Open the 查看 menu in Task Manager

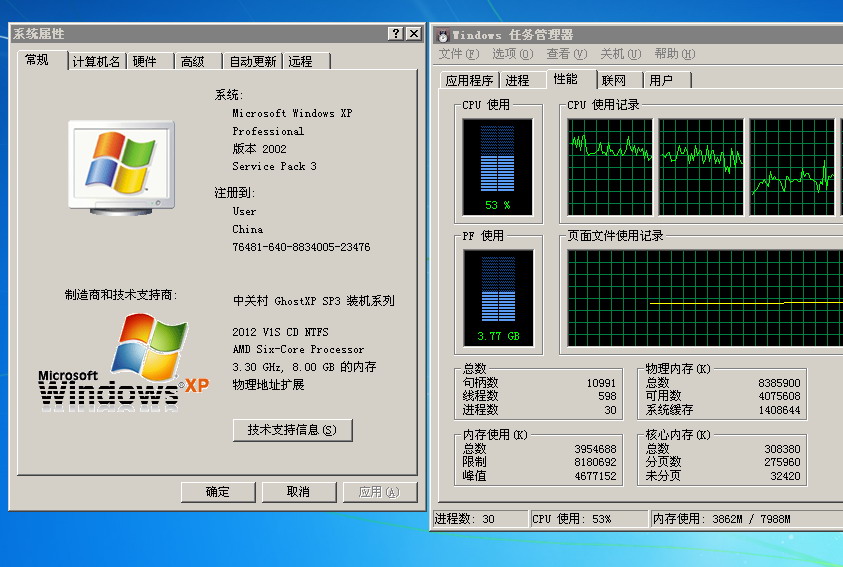point(567,54)
